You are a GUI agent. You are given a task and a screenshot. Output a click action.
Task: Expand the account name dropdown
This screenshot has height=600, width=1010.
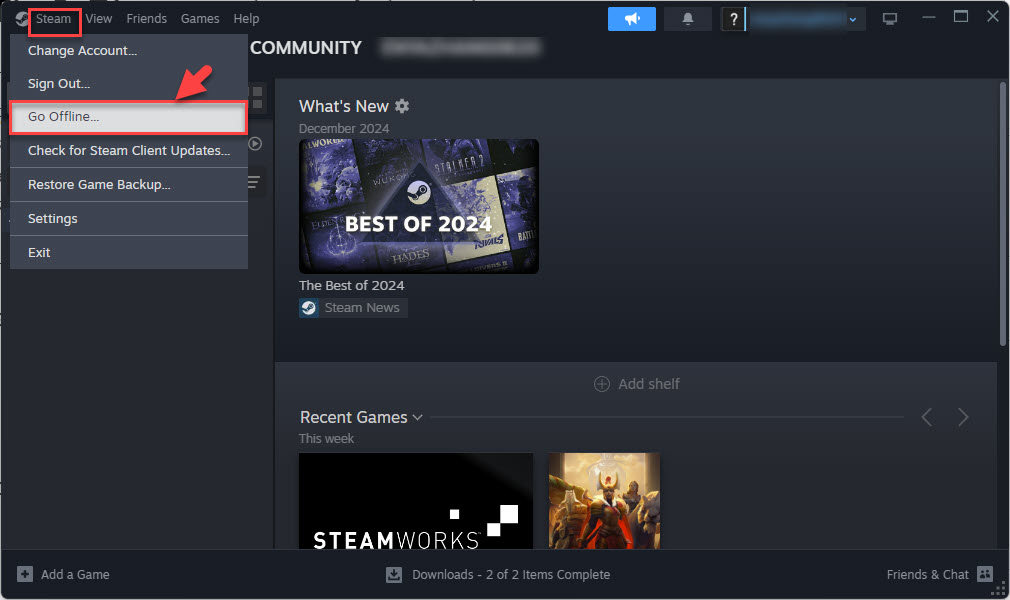pos(852,19)
